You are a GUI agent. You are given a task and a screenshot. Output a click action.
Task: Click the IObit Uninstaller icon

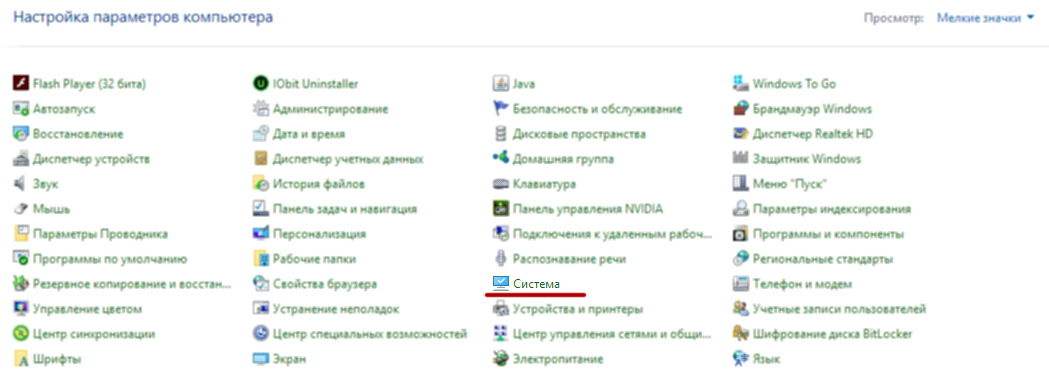point(260,84)
